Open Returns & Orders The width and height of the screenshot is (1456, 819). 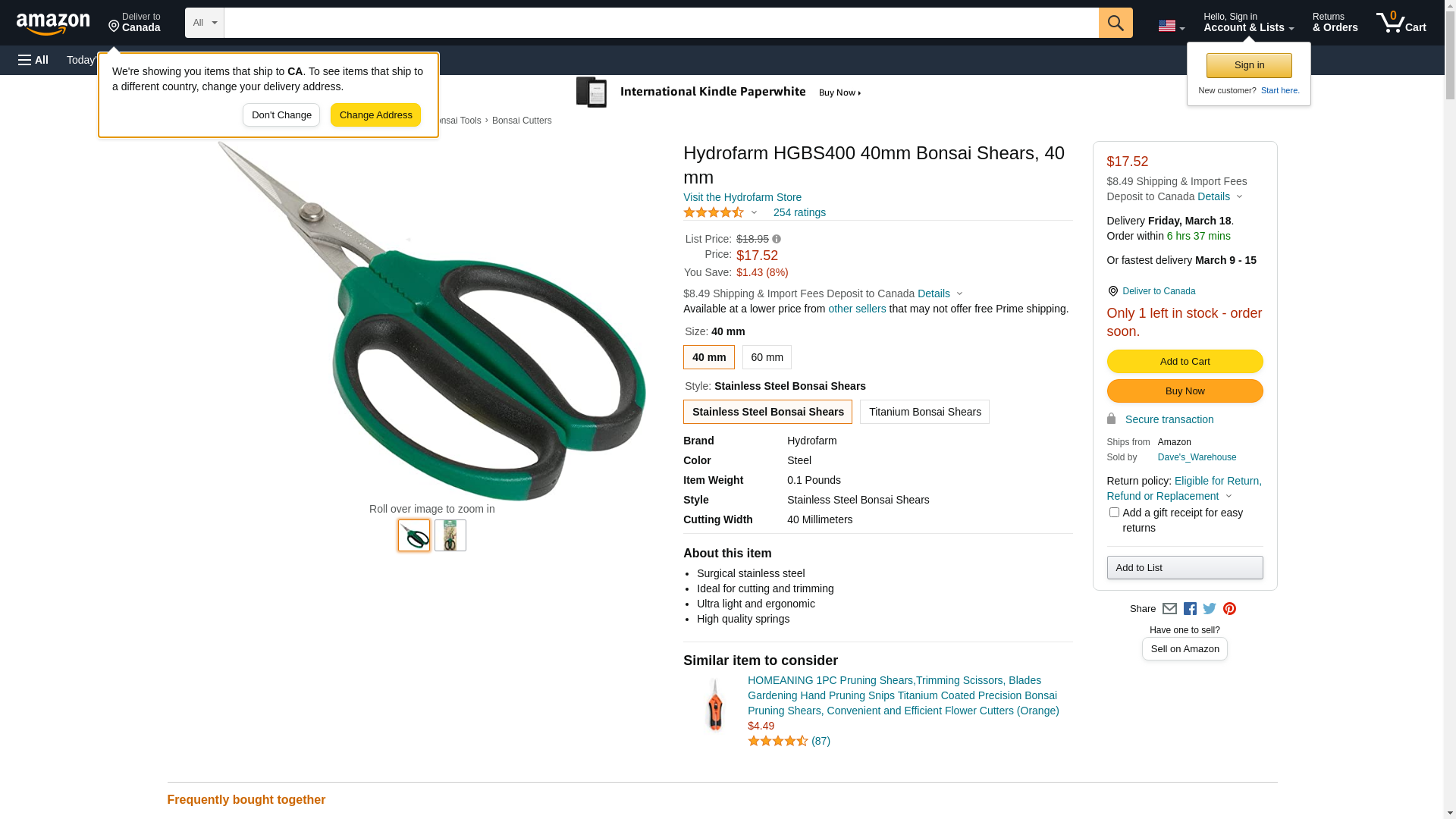pos(1335,23)
